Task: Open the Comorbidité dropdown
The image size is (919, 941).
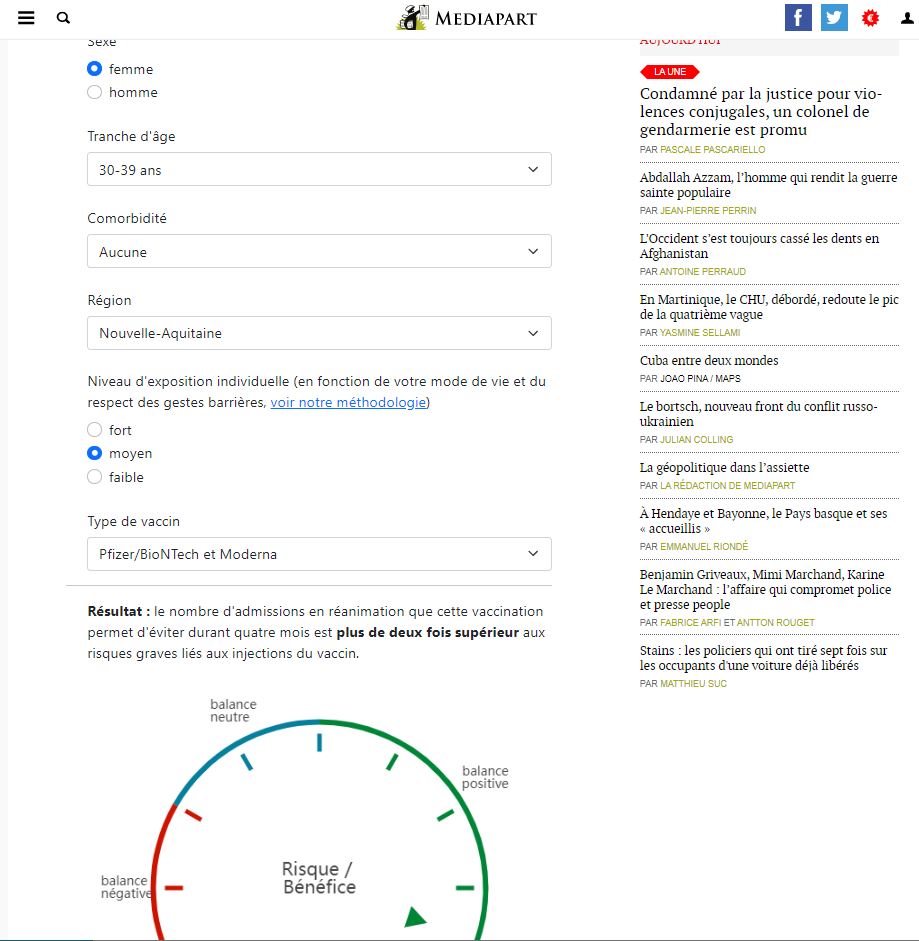Action: pyautogui.click(x=319, y=251)
